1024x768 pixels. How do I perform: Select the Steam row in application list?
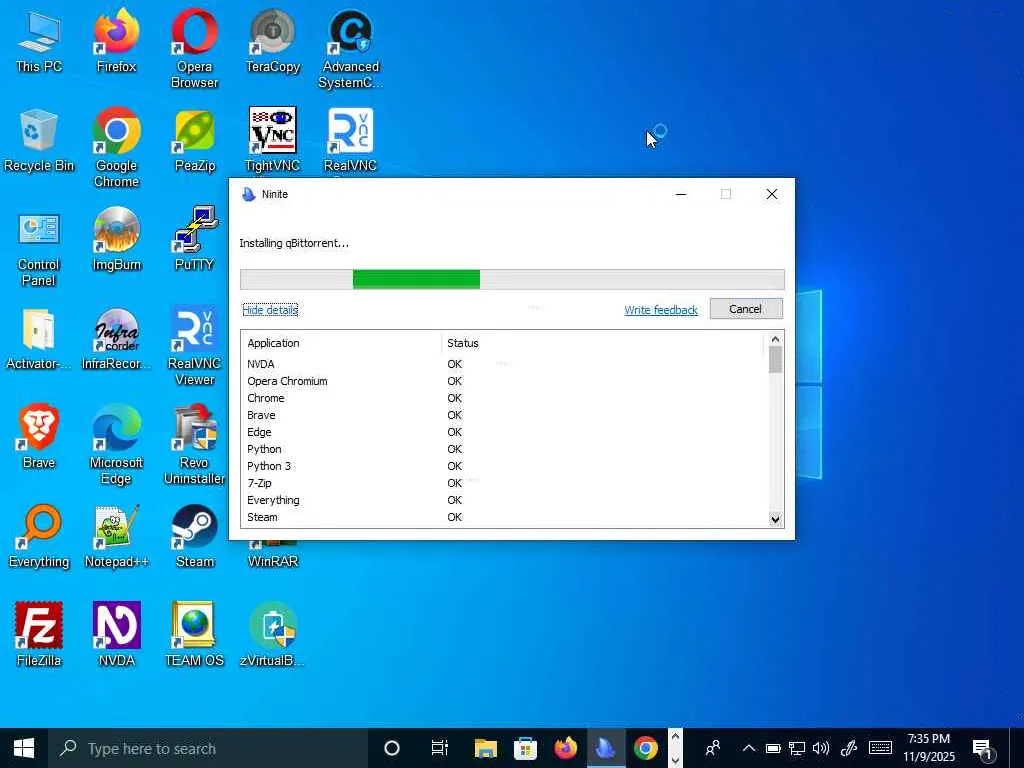click(x=262, y=517)
